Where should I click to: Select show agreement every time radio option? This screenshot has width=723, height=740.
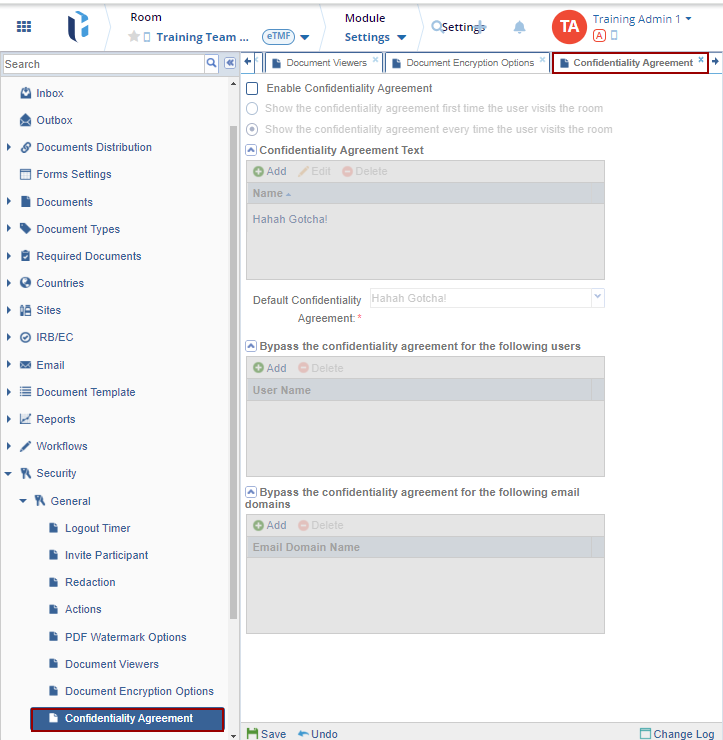pyautogui.click(x=252, y=129)
